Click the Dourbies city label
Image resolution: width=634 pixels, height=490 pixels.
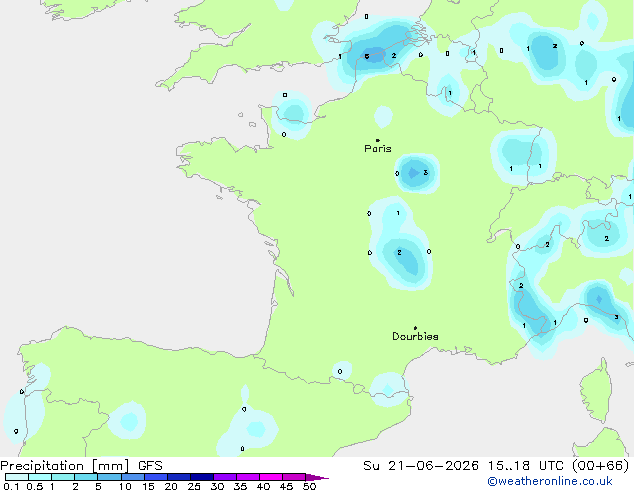click(415, 336)
